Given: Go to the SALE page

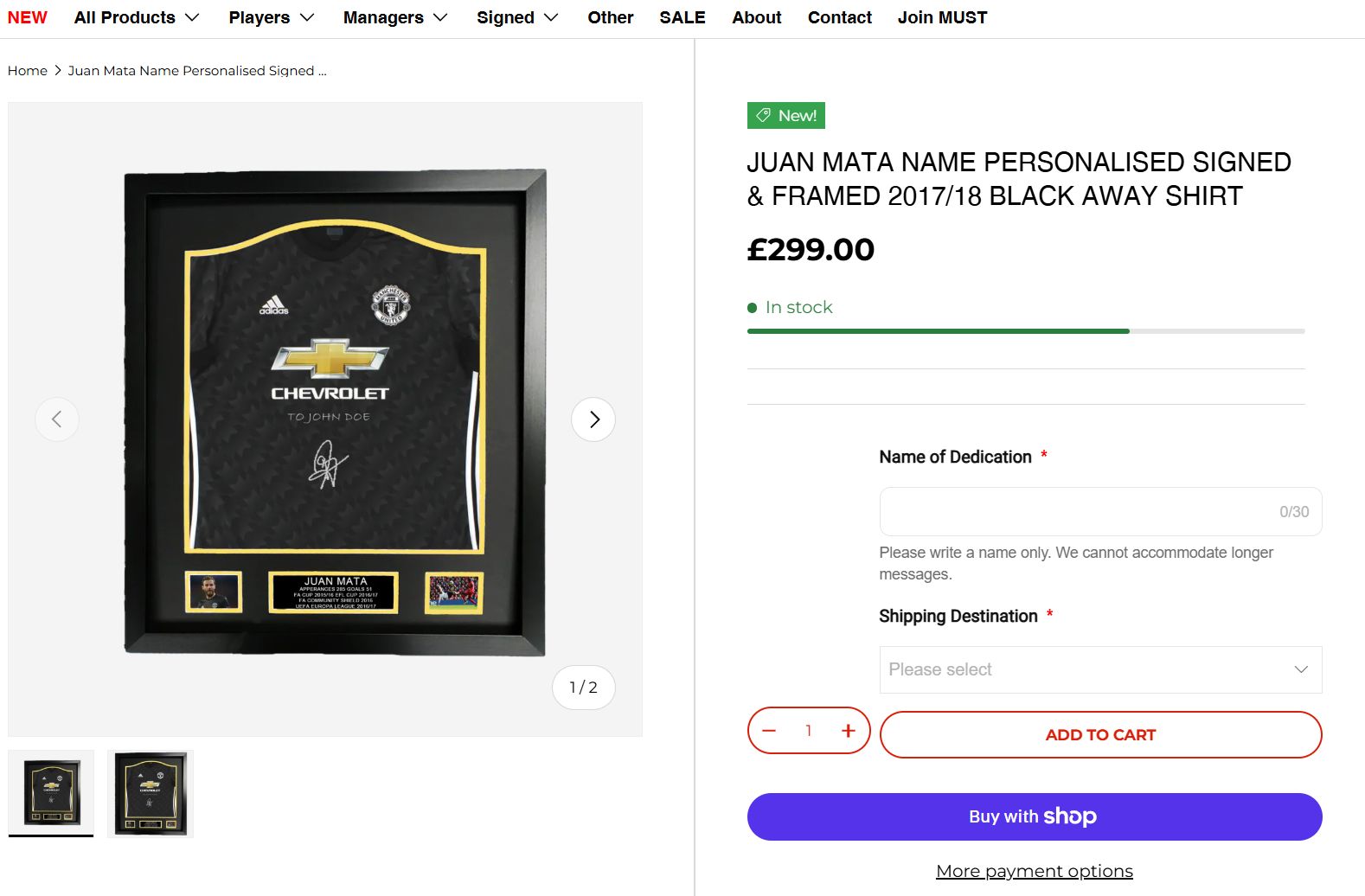Looking at the screenshot, I should pos(682,17).
